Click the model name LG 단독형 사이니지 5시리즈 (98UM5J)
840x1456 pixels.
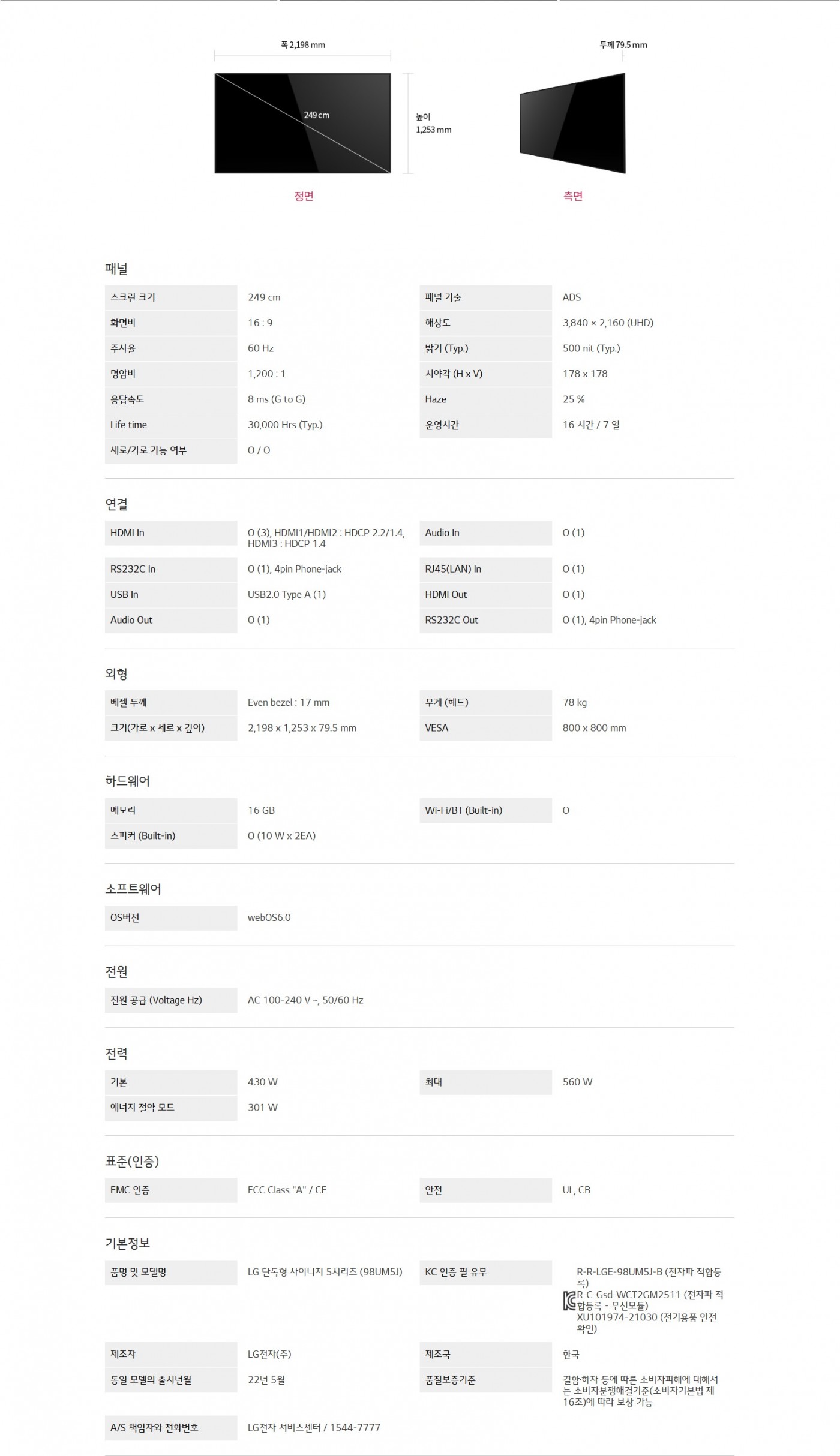(x=325, y=1272)
